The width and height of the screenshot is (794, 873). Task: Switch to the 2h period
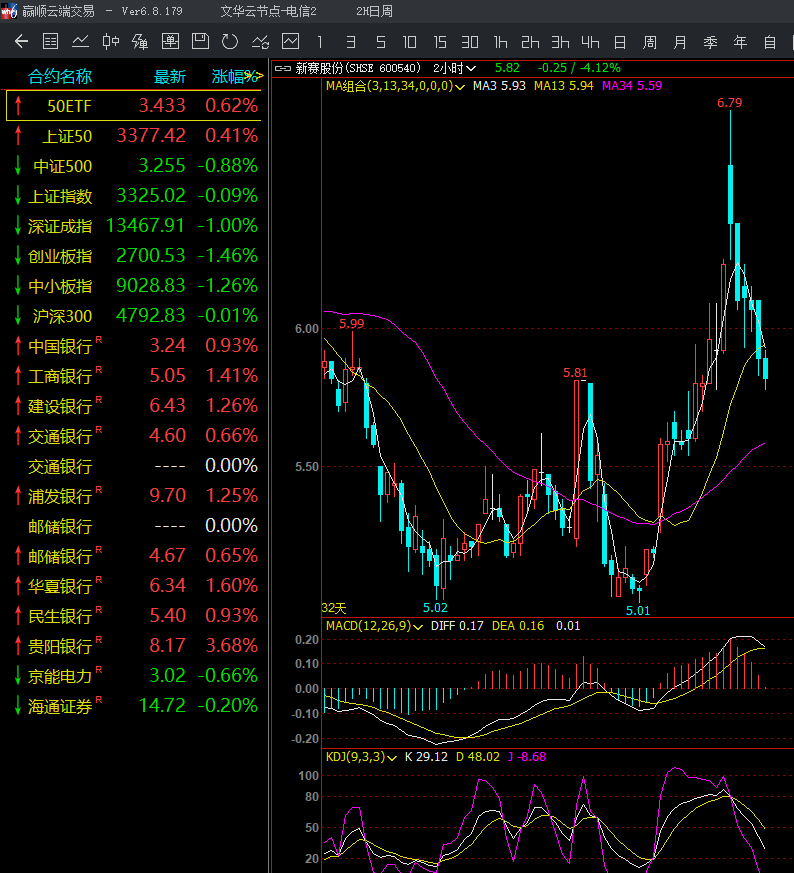pyautogui.click(x=530, y=42)
